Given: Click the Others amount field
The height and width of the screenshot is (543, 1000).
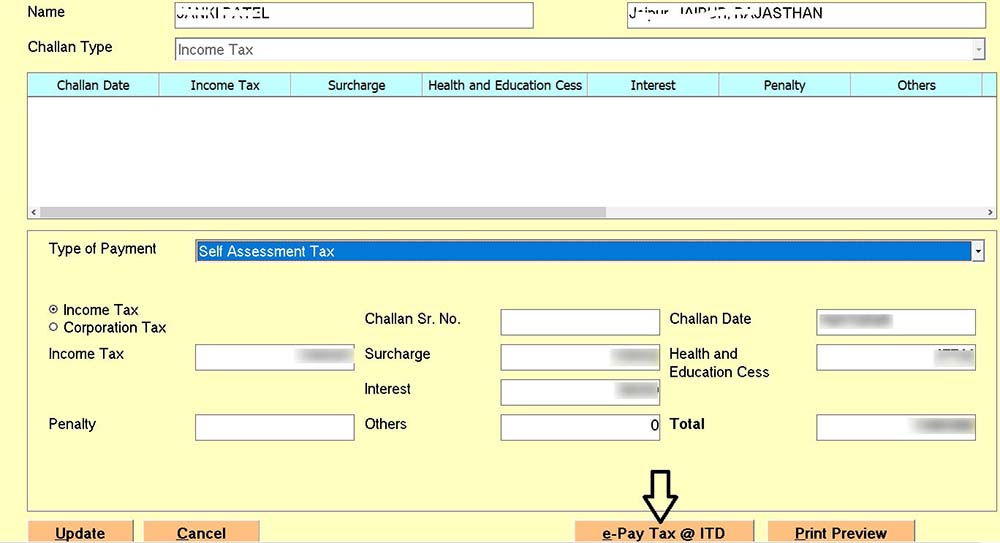Looking at the screenshot, I should pyautogui.click(x=580, y=427).
